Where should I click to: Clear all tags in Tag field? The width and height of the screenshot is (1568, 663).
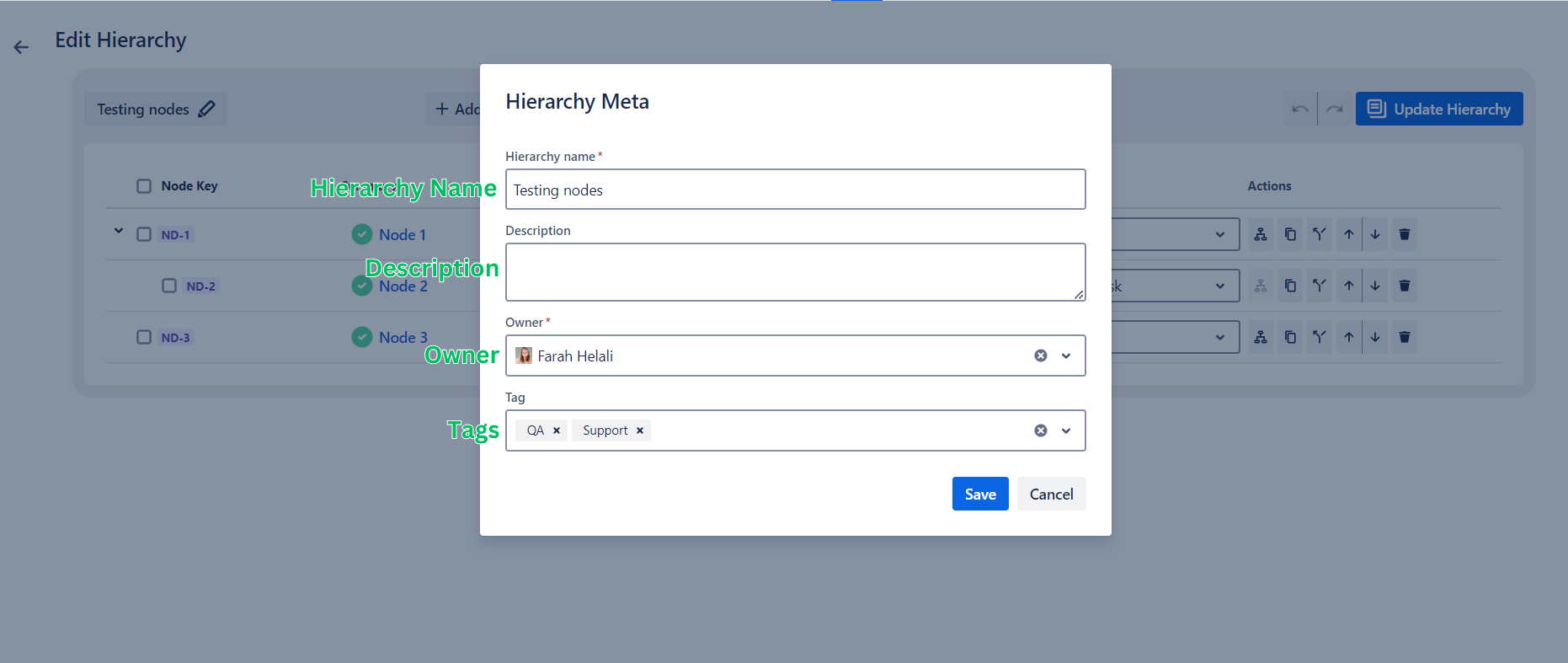coord(1041,430)
